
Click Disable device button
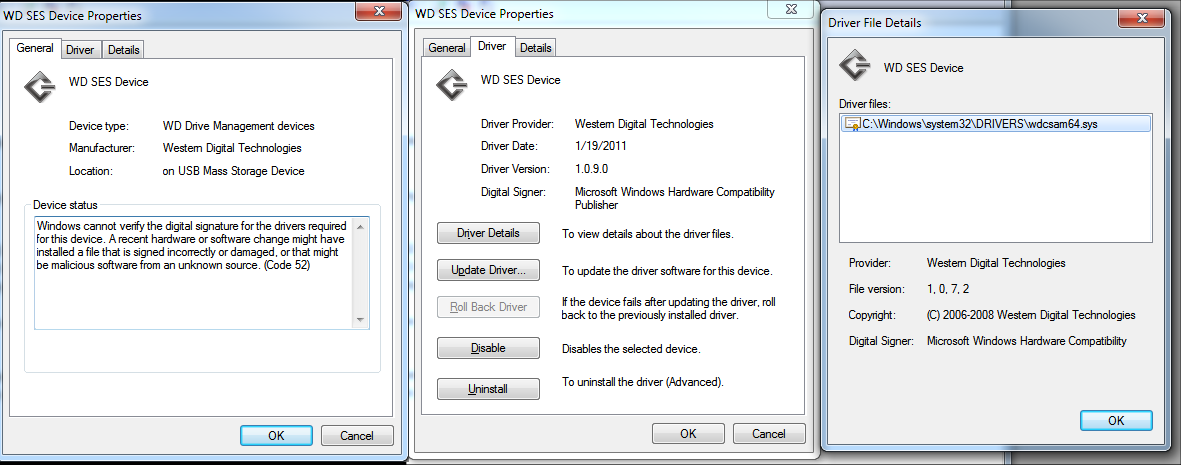click(488, 348)
